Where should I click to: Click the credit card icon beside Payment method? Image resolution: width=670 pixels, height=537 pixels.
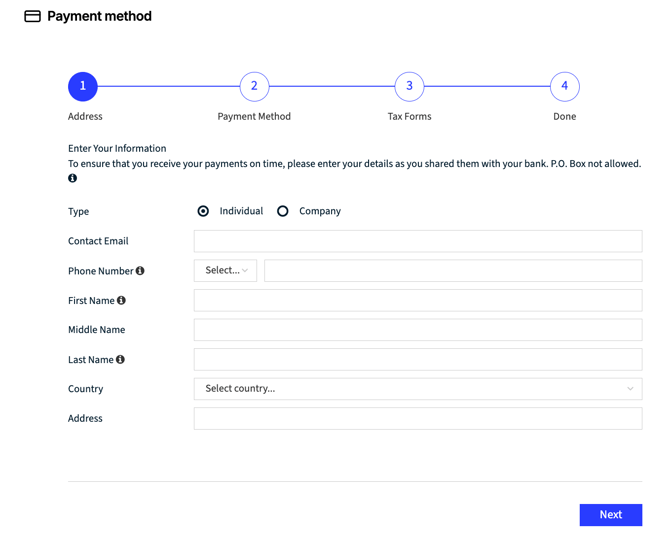pos(32,17)
